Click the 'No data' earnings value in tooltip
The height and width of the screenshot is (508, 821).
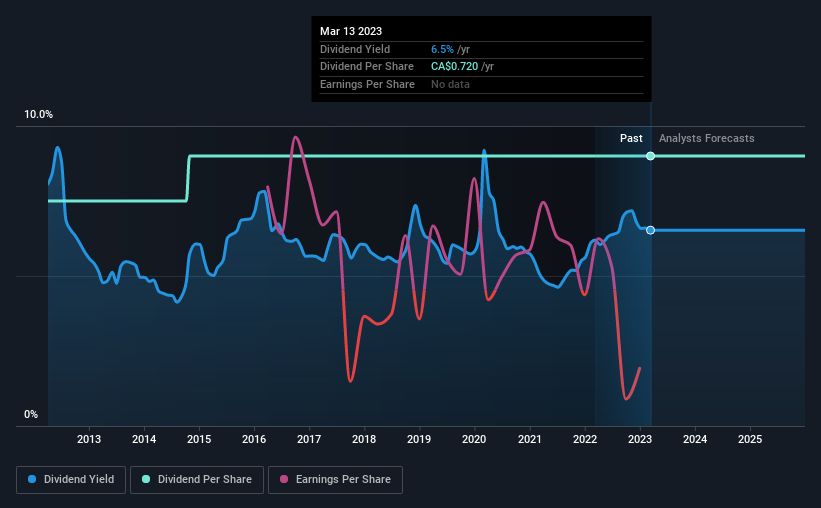click(450, 84)
